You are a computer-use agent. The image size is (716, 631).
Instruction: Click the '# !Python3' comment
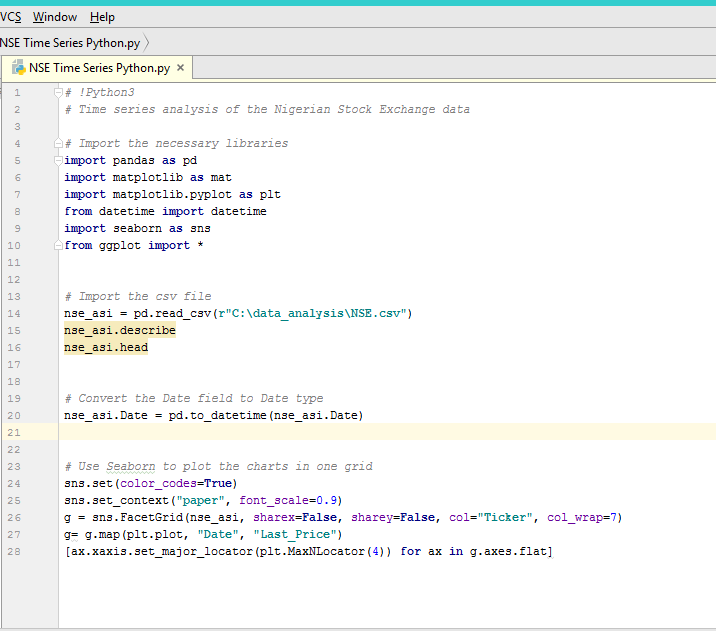(100, 93)
